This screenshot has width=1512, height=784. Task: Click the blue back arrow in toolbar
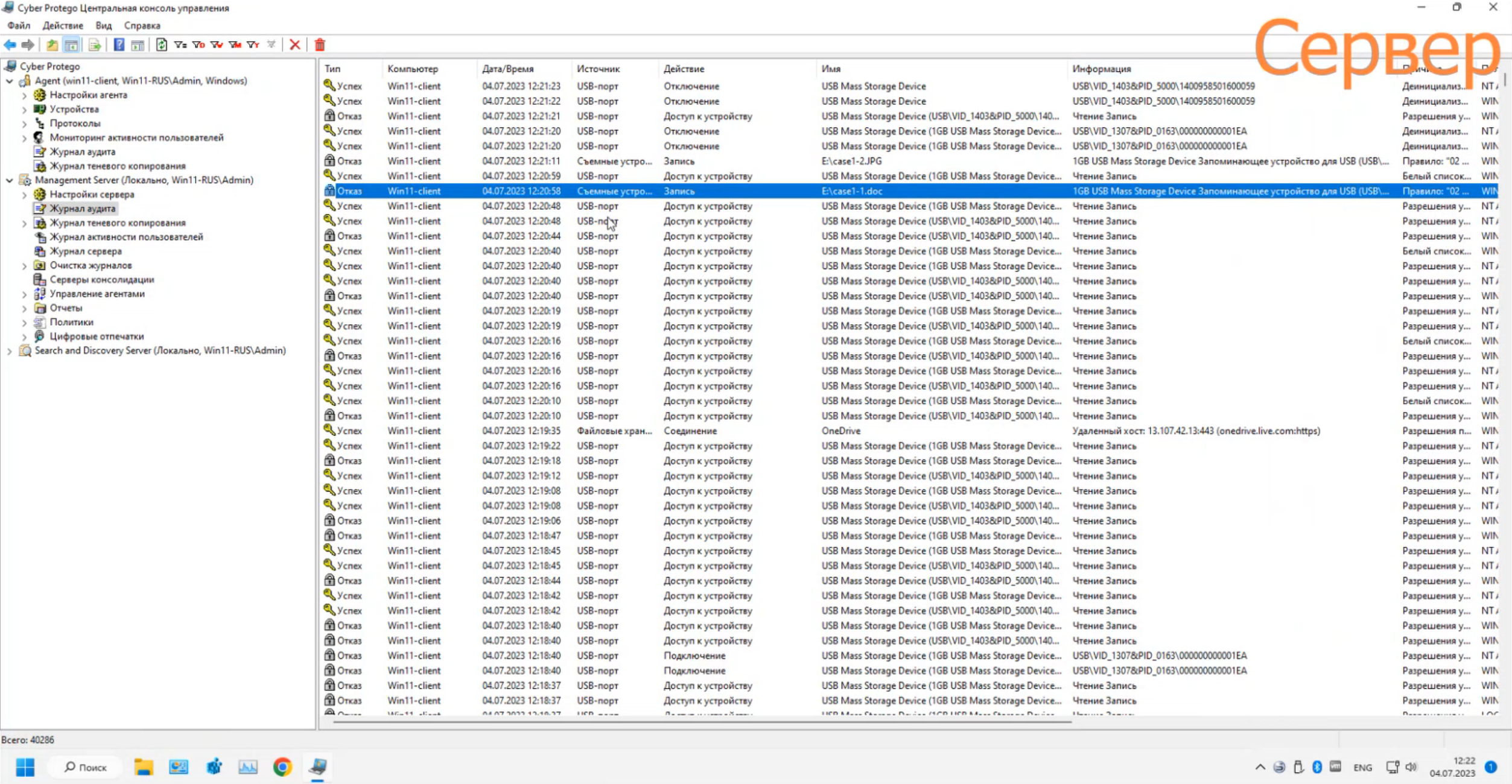tap(10, 45)
